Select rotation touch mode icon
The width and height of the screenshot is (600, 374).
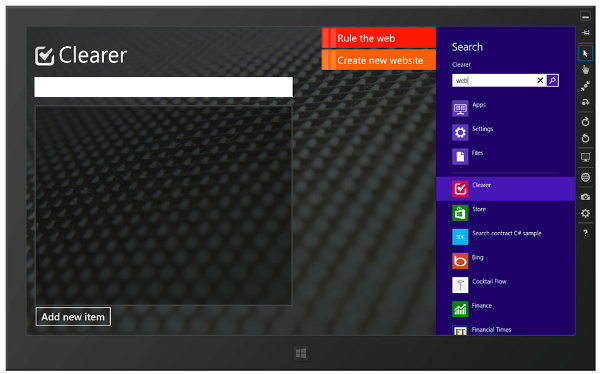pyautogui.click(x=585, y=102)
